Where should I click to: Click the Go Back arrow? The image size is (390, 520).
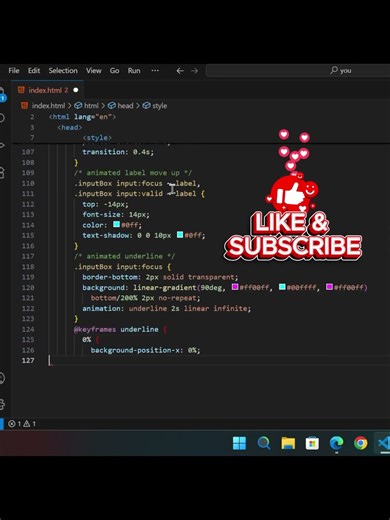point(180,71)
